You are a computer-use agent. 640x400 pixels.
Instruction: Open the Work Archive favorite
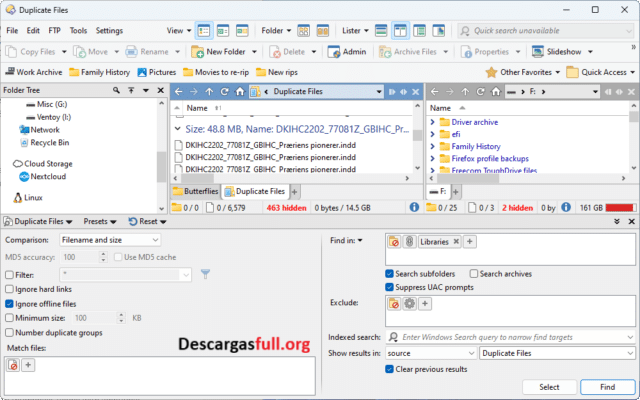coord(33,72)
